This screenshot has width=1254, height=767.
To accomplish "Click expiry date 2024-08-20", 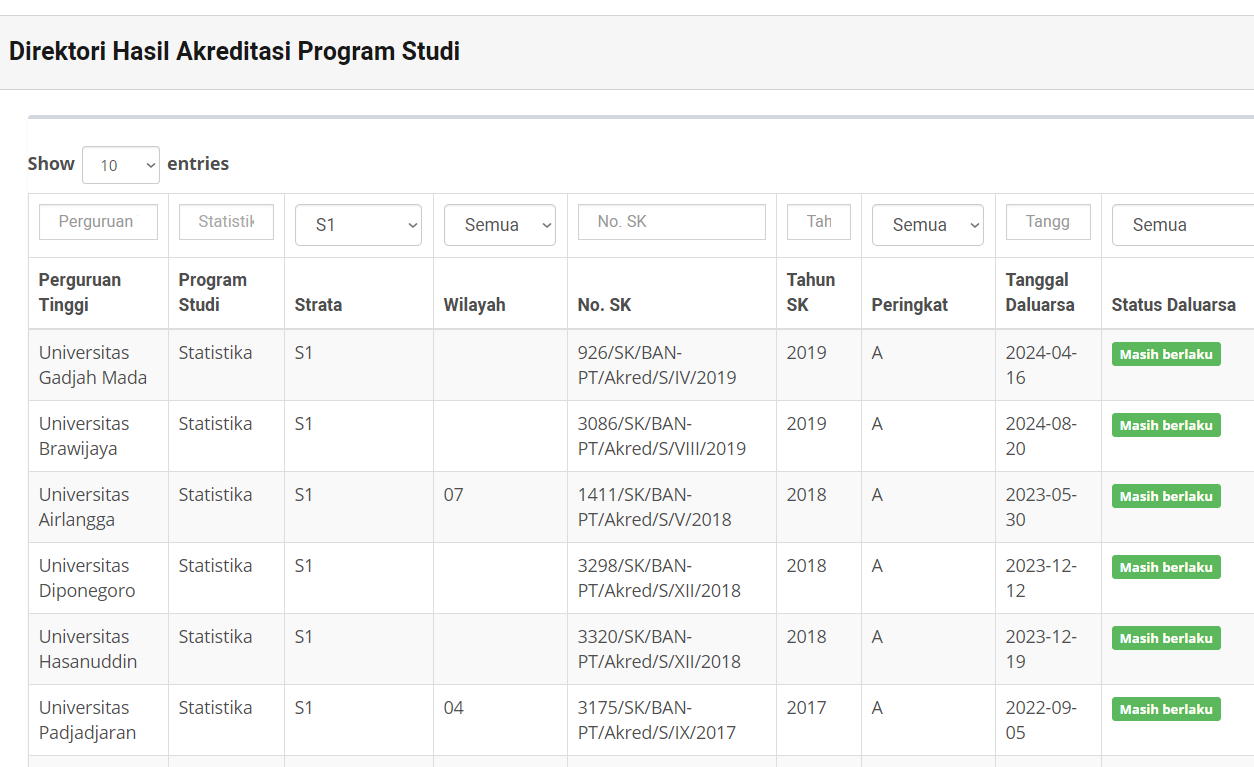I will (x=1041, y=436).
